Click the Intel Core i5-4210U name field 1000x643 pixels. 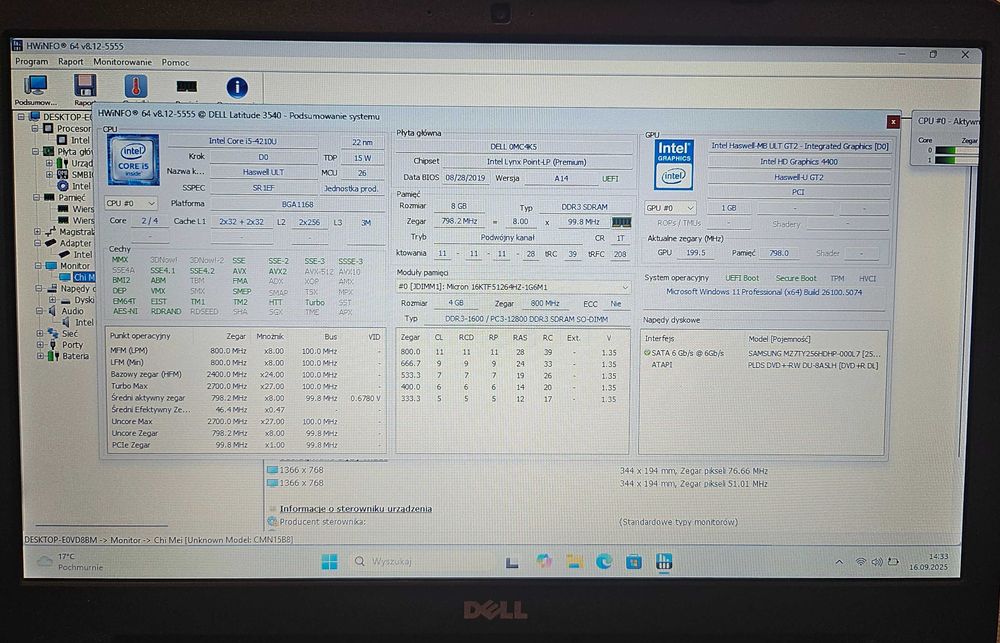point(243,141)
